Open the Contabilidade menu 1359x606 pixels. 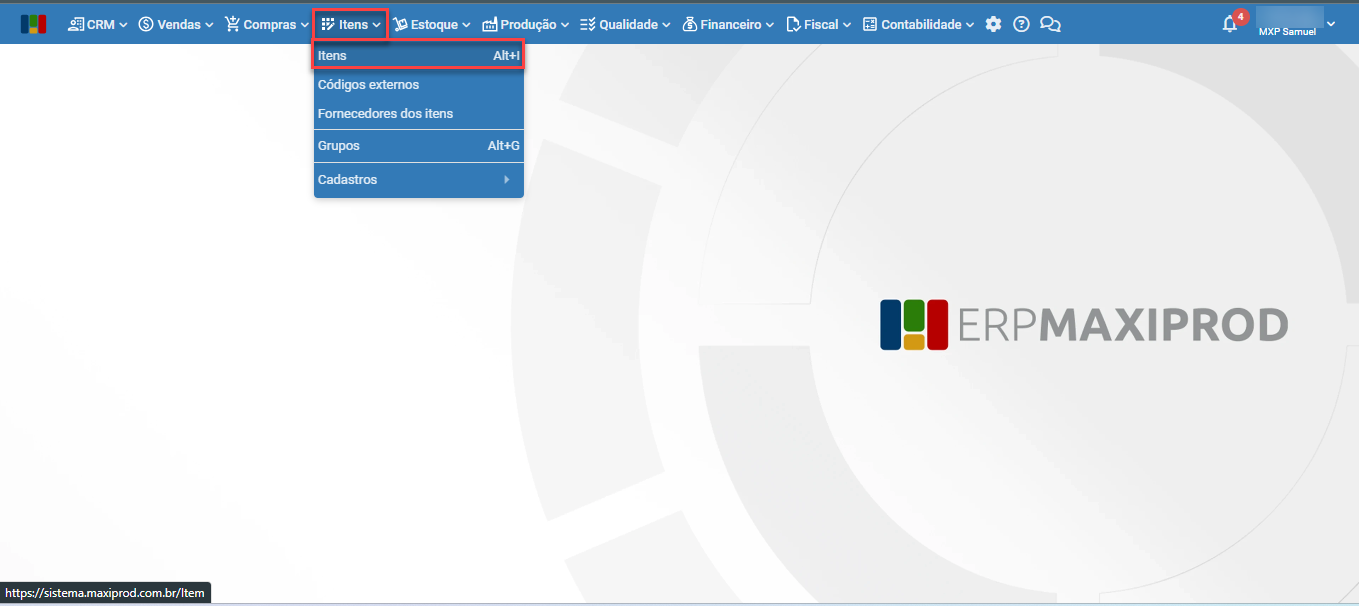click(918, 24)
